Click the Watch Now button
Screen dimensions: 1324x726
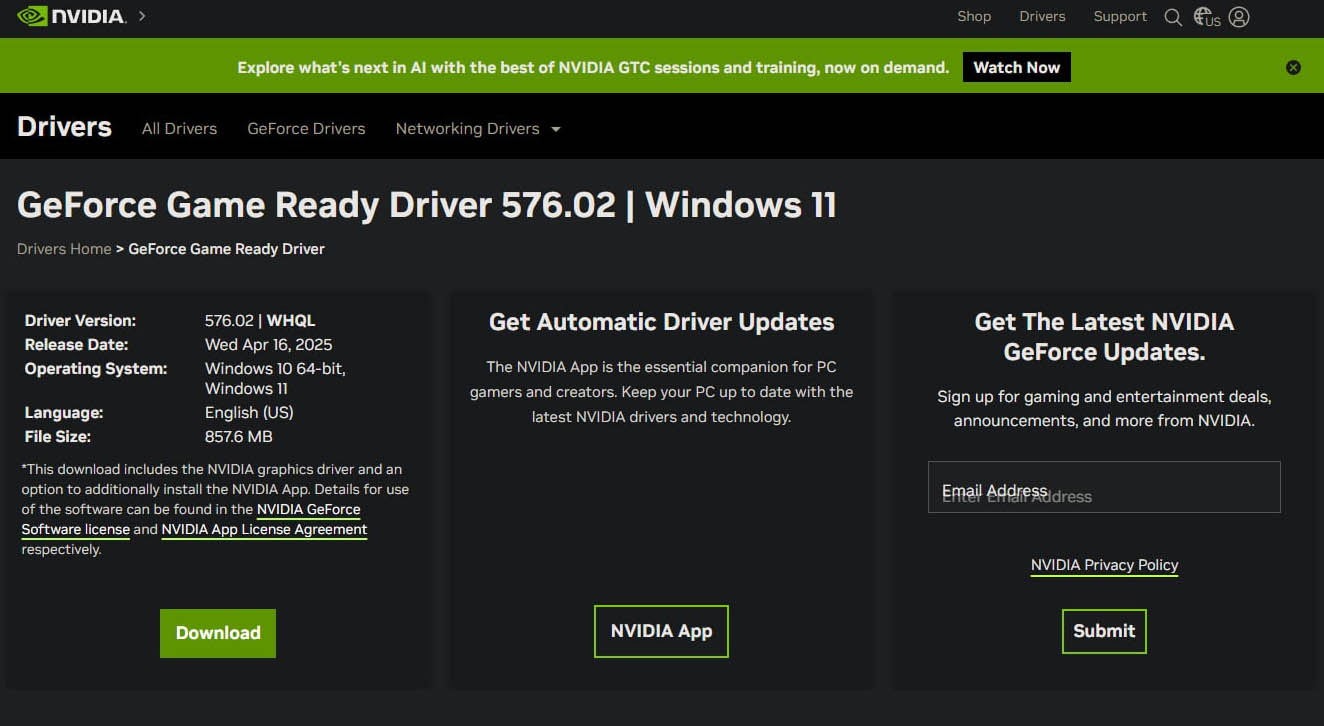1016,68
